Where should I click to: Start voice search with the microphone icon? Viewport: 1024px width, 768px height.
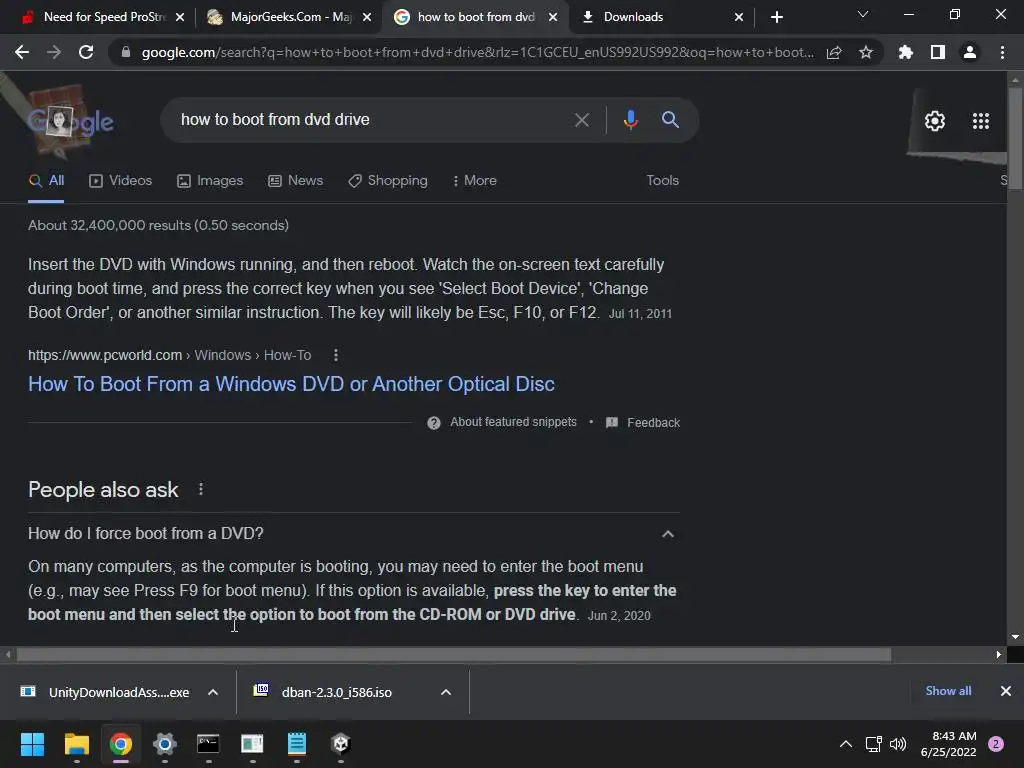pyautogui.click(x=630, y=120)
